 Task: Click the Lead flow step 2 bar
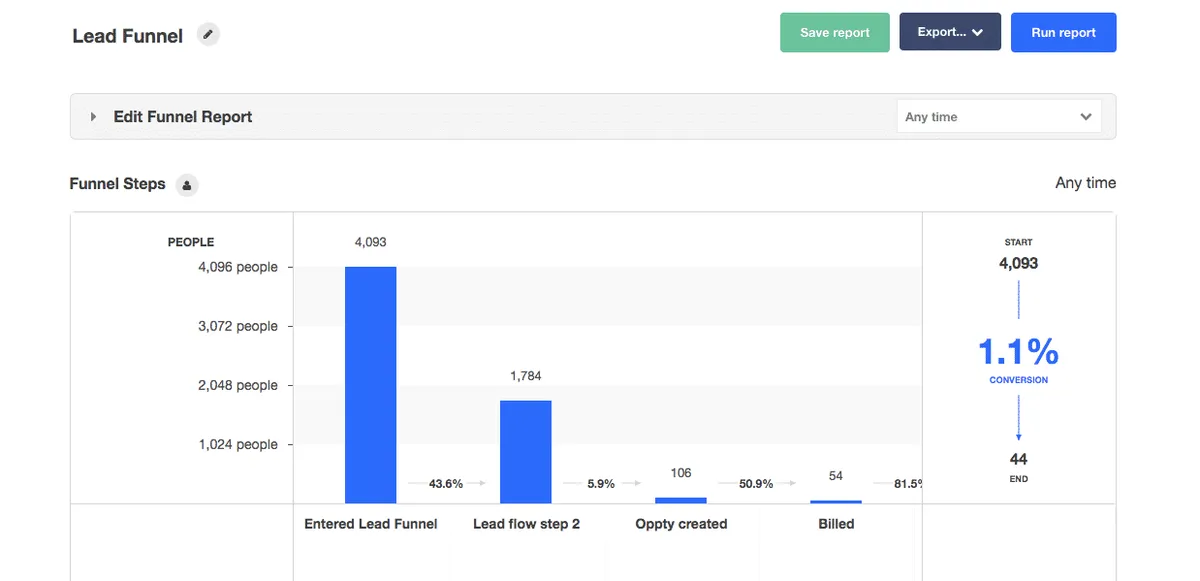coord(525,451)
